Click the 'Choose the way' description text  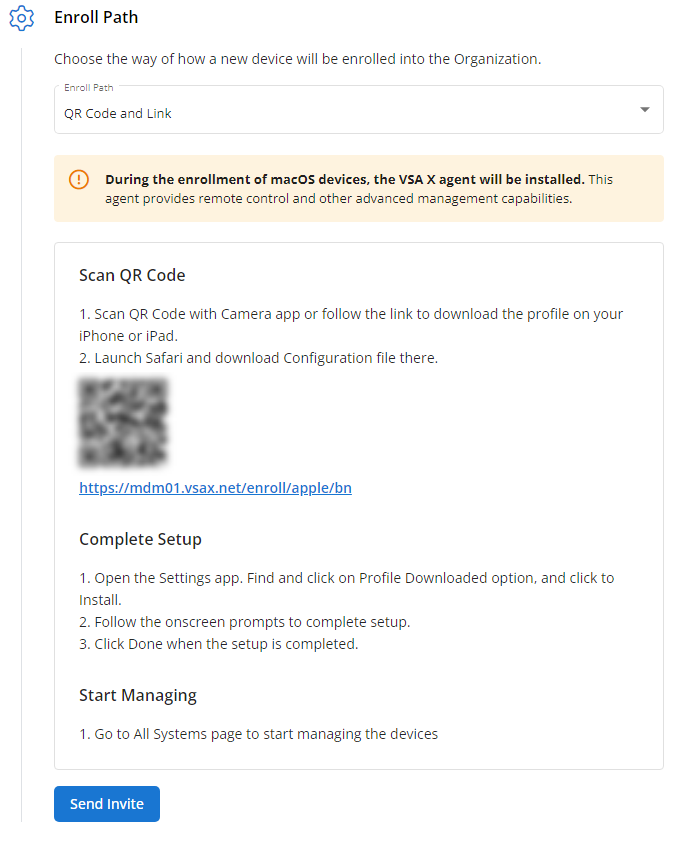coord(297,59)
